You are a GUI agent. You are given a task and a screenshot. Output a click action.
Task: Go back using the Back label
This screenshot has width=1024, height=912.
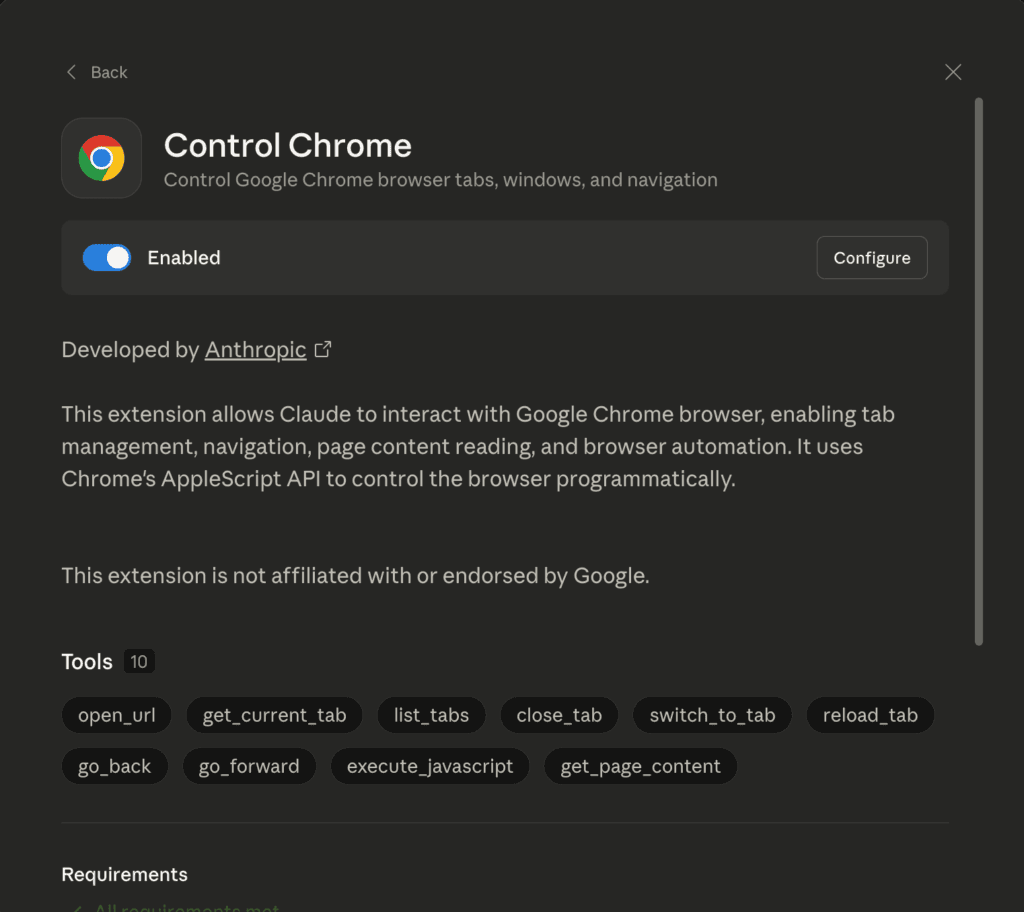click(x=109, y=72)
